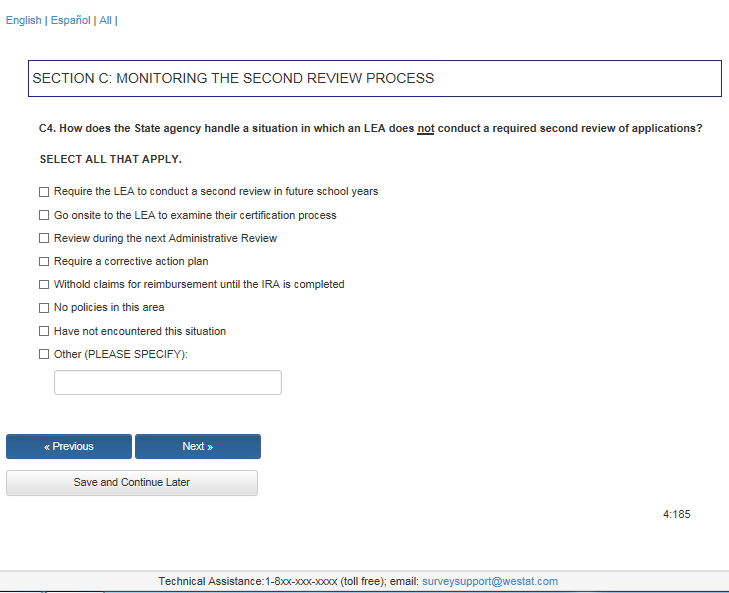This screenshot has height=593, width=729.
Task: Click the 'SELECT ALL THAT APPLY' instruction
Action: pyautogui.click(x=110, y=159)
